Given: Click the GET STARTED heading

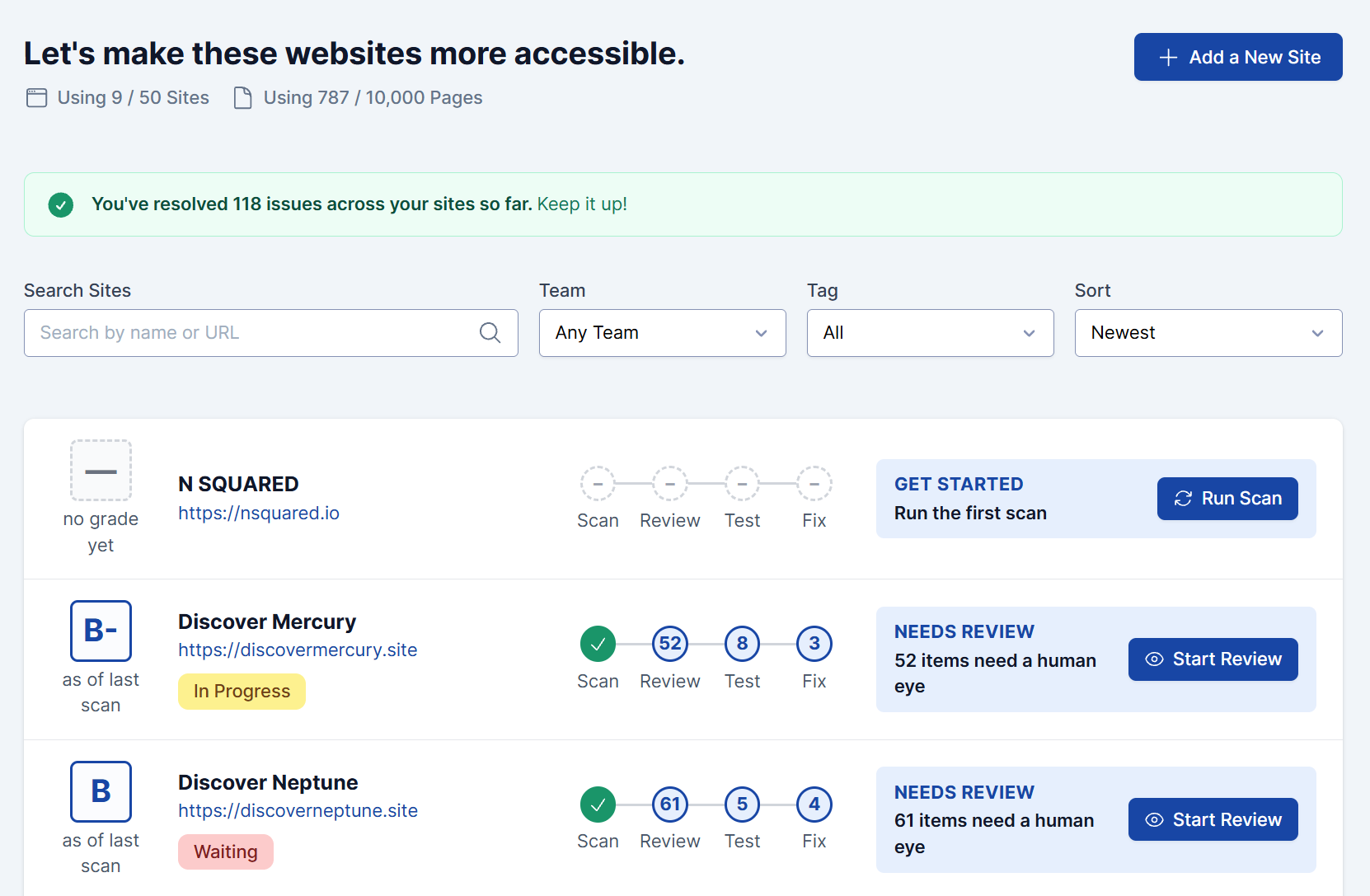Looking at the screenshot, I should [959, 484].
